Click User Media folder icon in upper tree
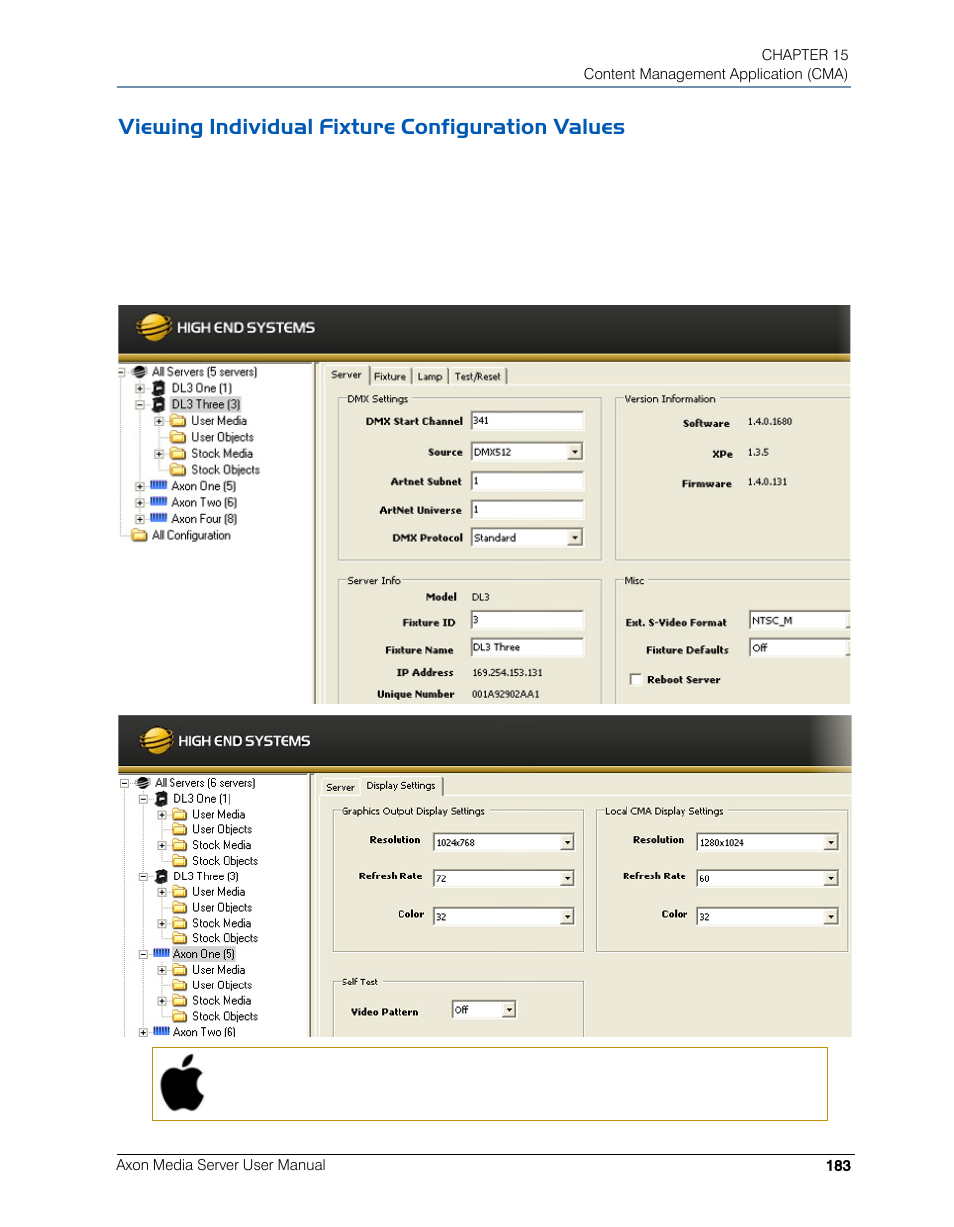The width and height of the screenshot is (954, 1227). [x=178, y=421]
